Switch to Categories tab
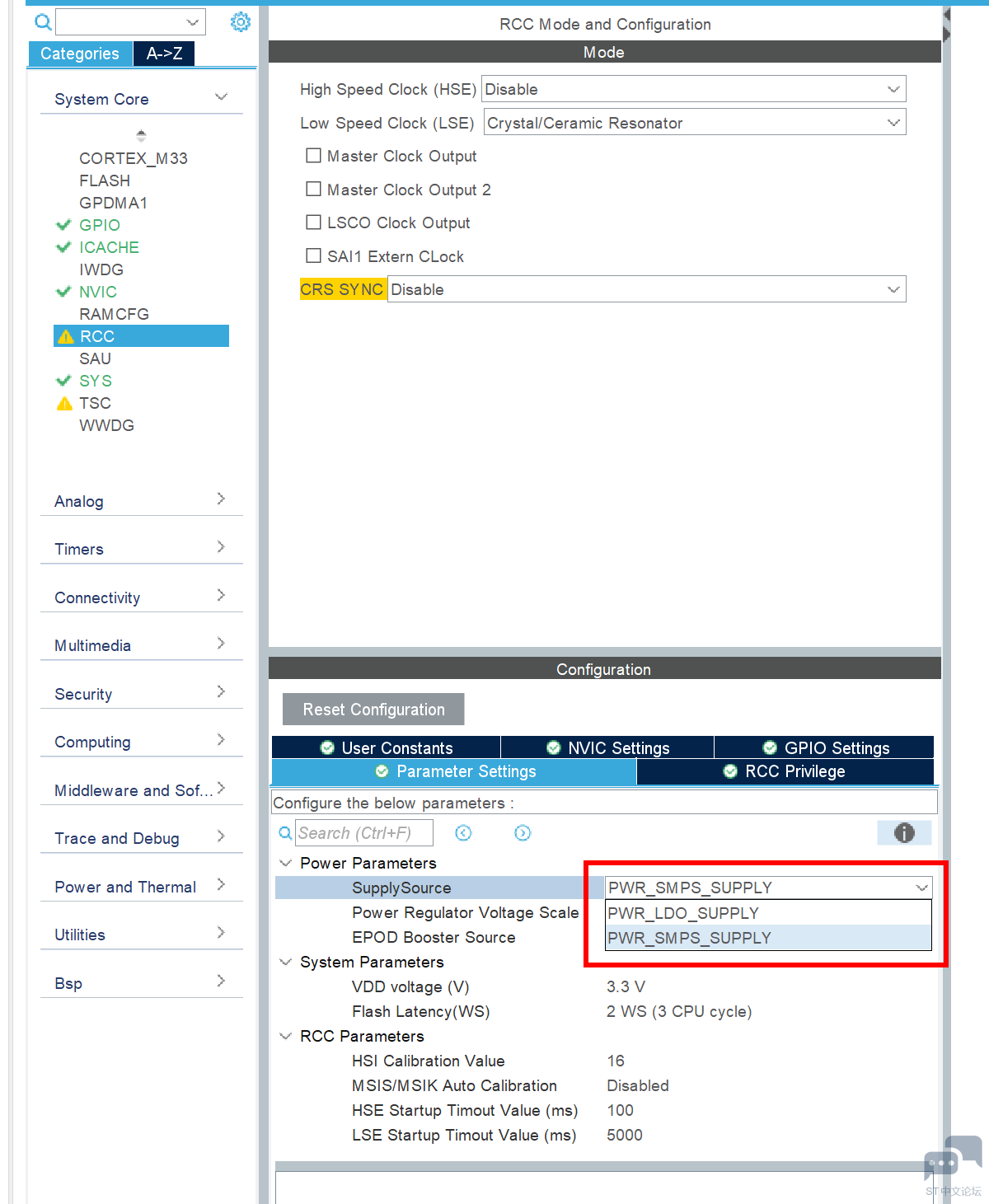This screenshot has width=989, height=1204. click(80, 54)
